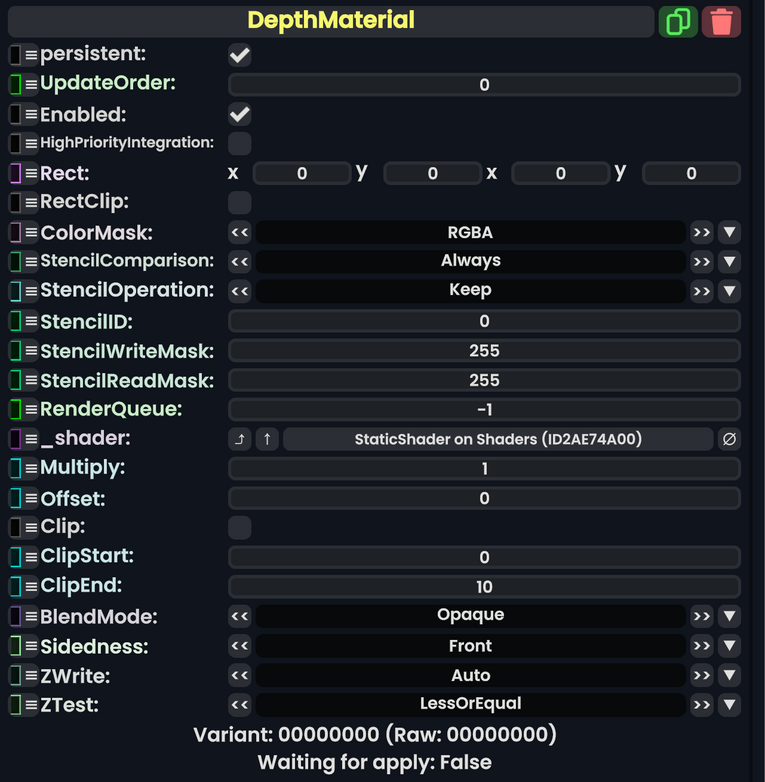Clear the _shader reference with null button
This screenshot has height=782, width=765.
point(729,439)
